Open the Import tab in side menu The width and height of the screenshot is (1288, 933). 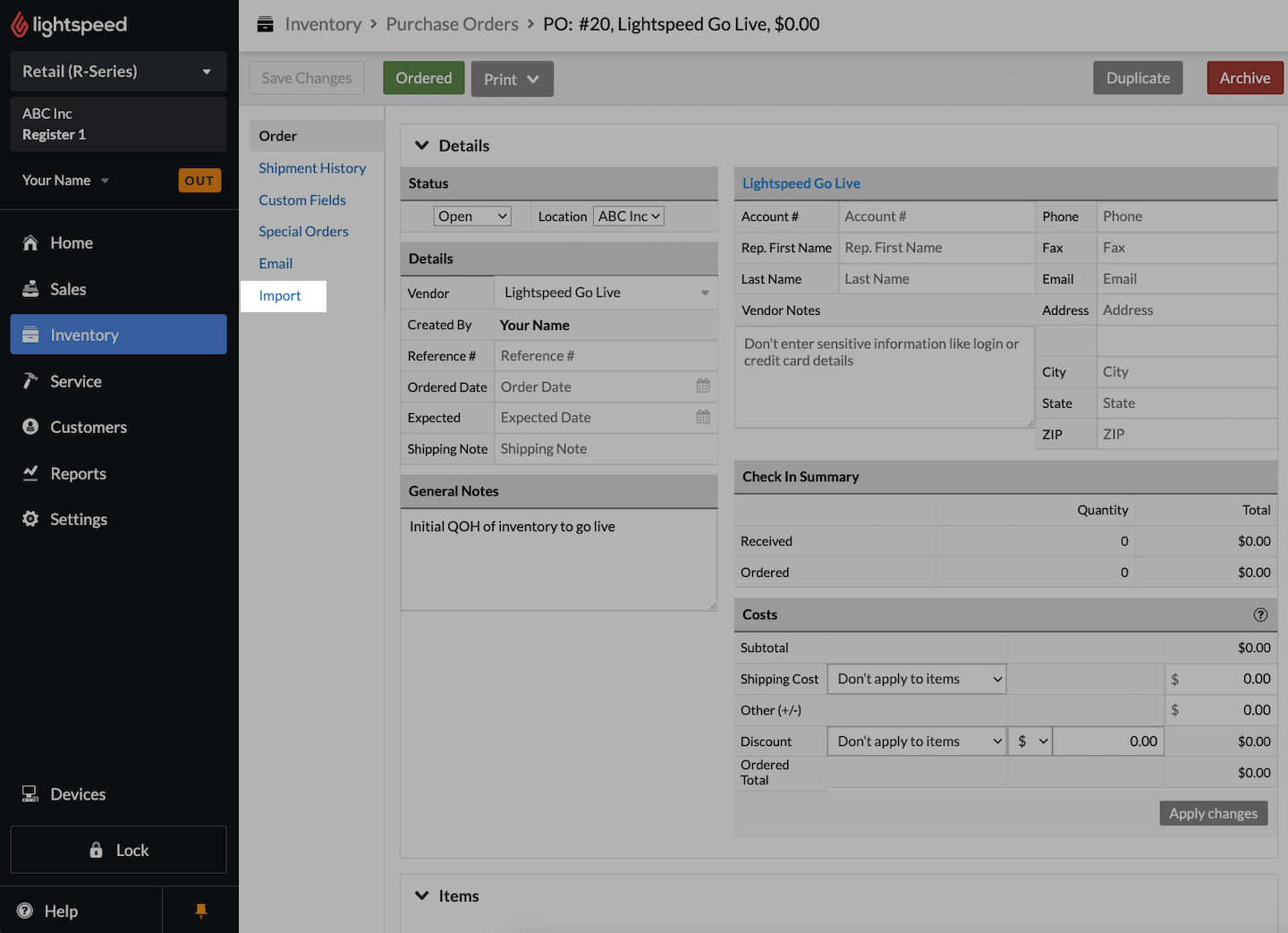(280, 296)
